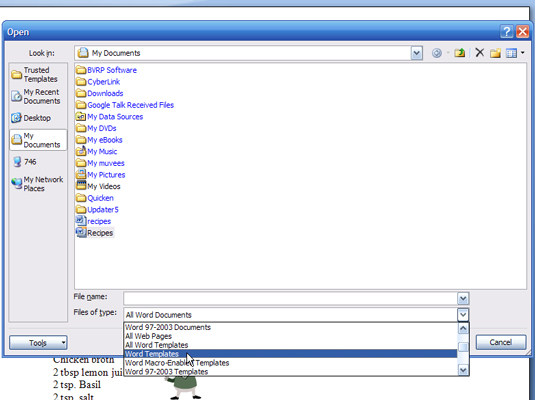
Task: Select the My Pictures folder
Action: coord(101,175)
